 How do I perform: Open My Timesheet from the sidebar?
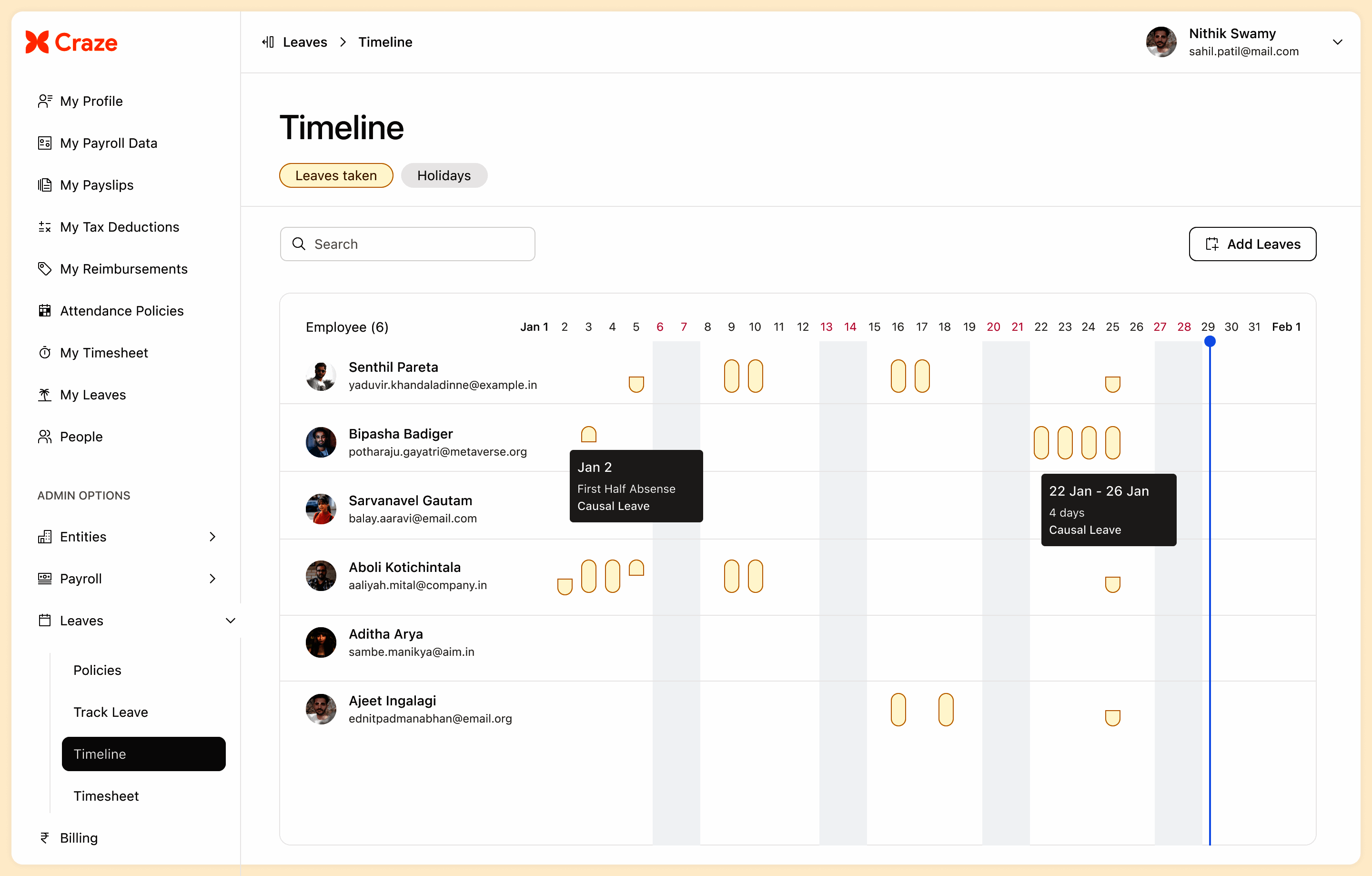[x=104, y=353]
